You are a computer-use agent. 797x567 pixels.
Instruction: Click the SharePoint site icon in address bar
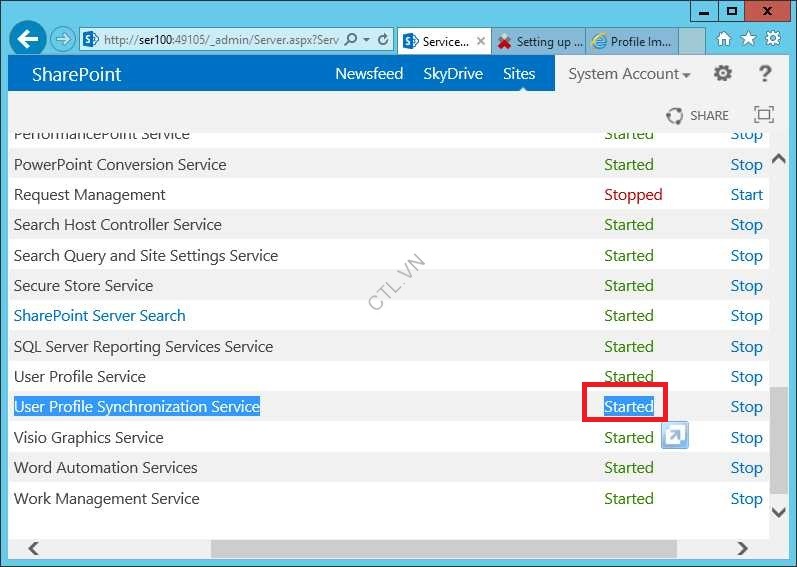(x=90, y=40)
